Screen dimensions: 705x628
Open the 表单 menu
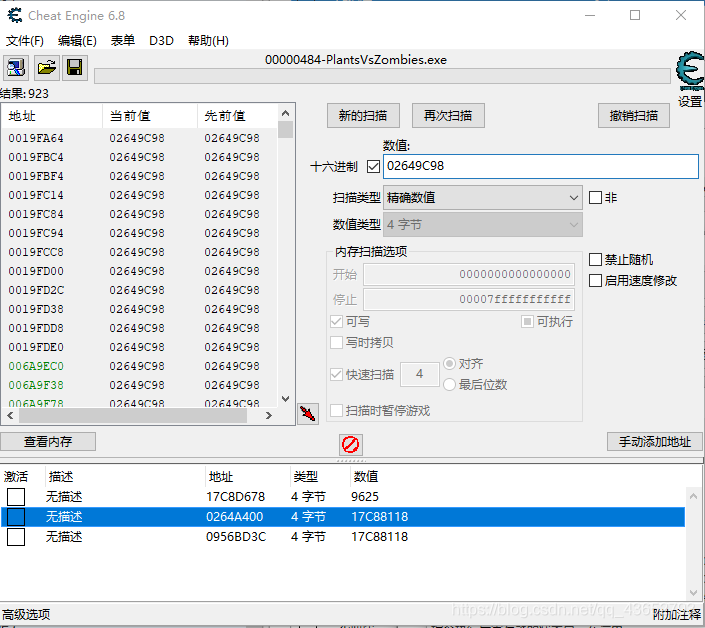[123, 41]
